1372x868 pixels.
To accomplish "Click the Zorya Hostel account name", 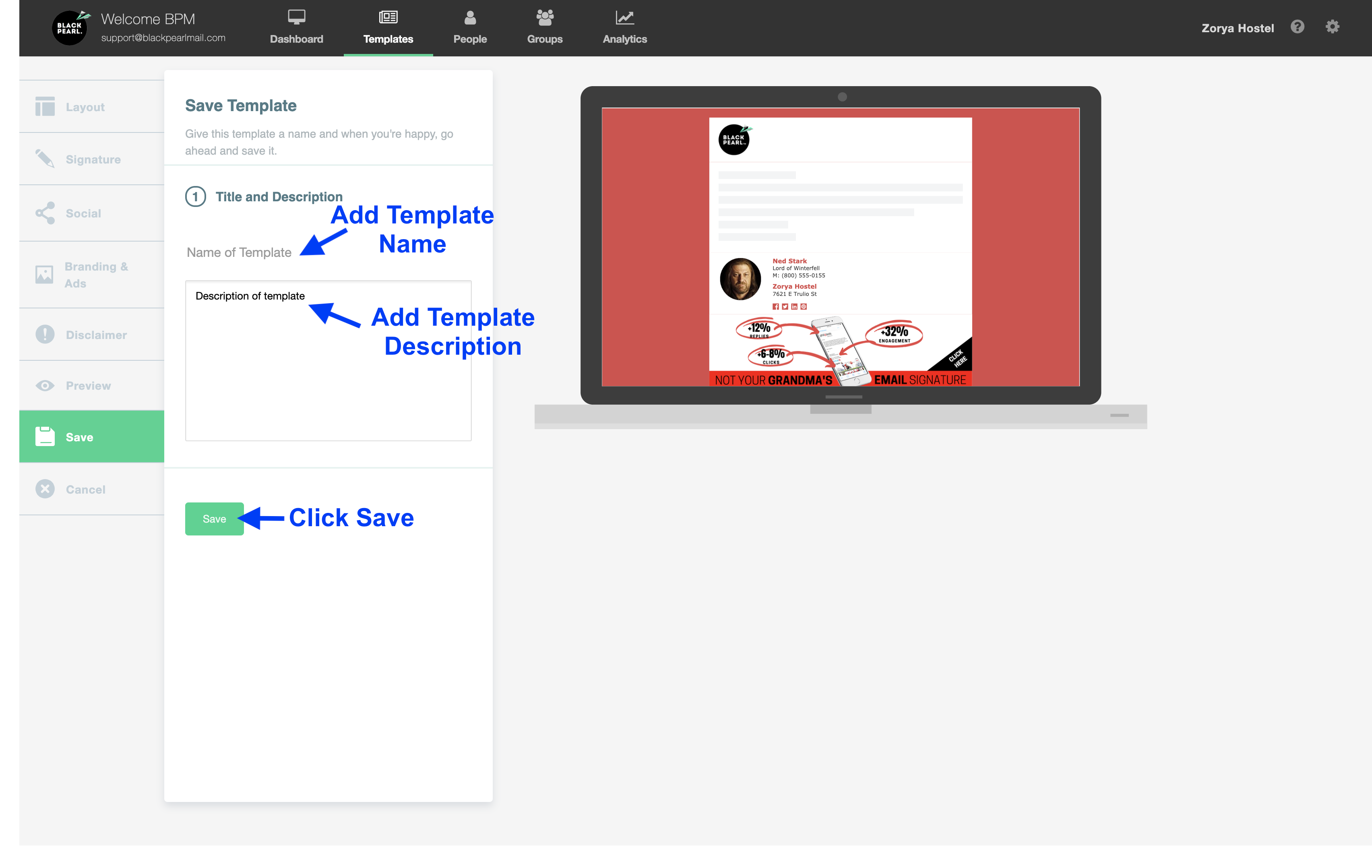I will point(1238,28).
